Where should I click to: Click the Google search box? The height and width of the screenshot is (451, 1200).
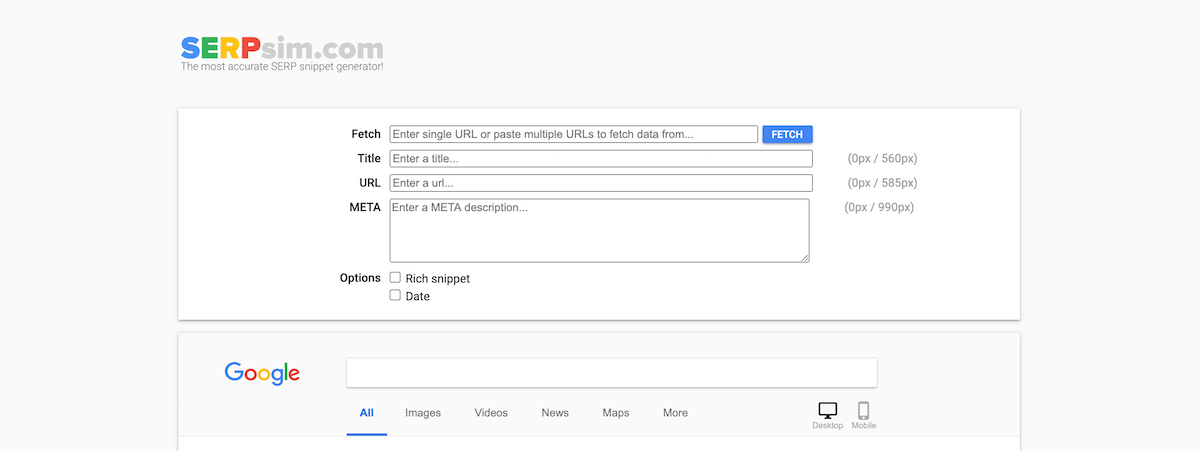[x=611, y=373]
